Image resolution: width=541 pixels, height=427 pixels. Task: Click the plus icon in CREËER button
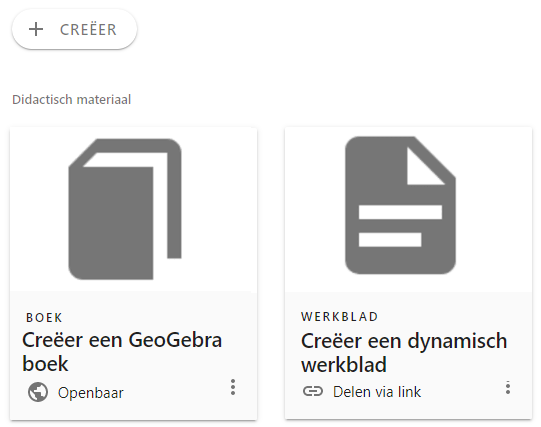36,29
